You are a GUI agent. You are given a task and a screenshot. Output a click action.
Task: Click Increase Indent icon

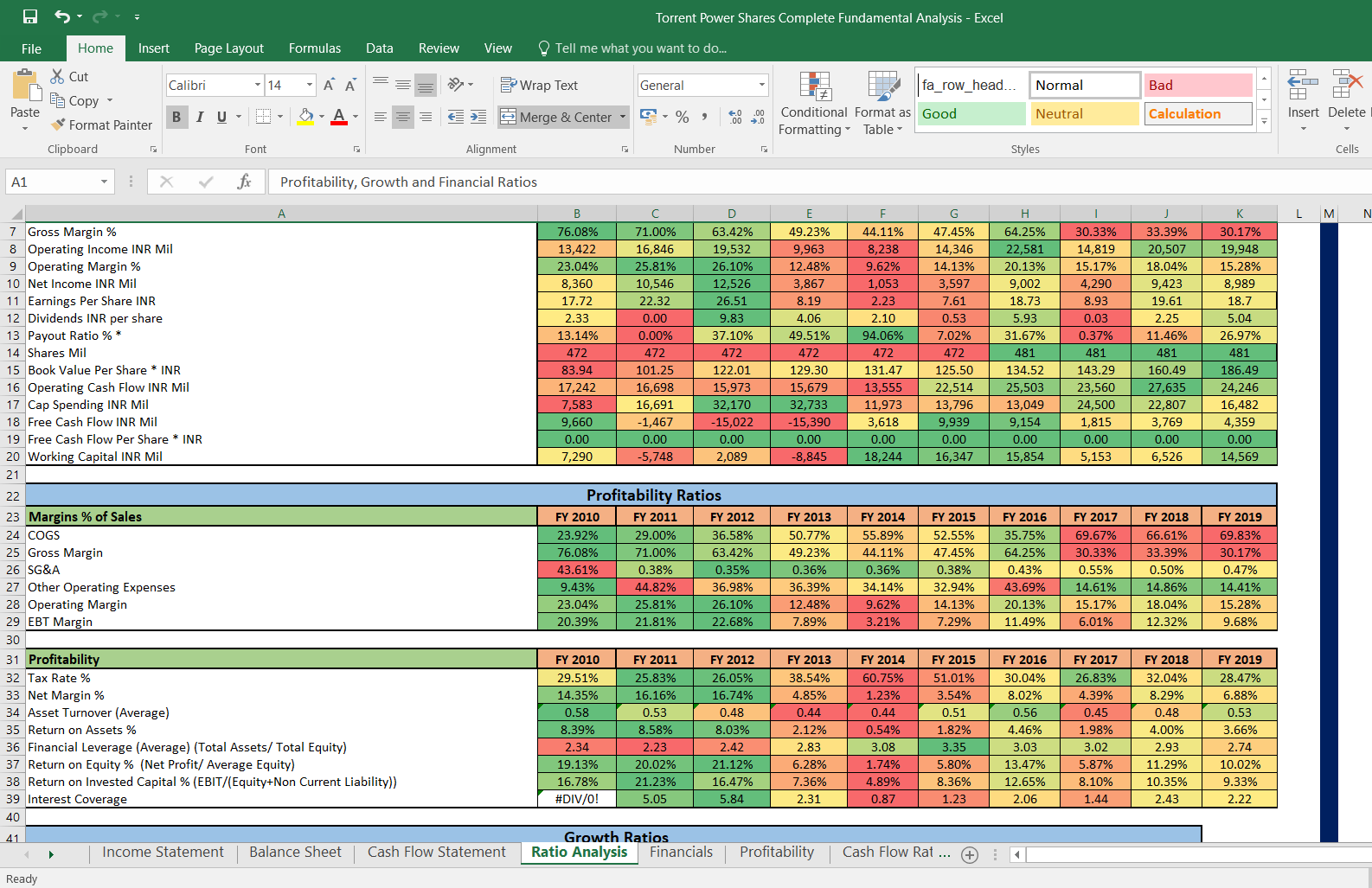(x=478, y=117)
